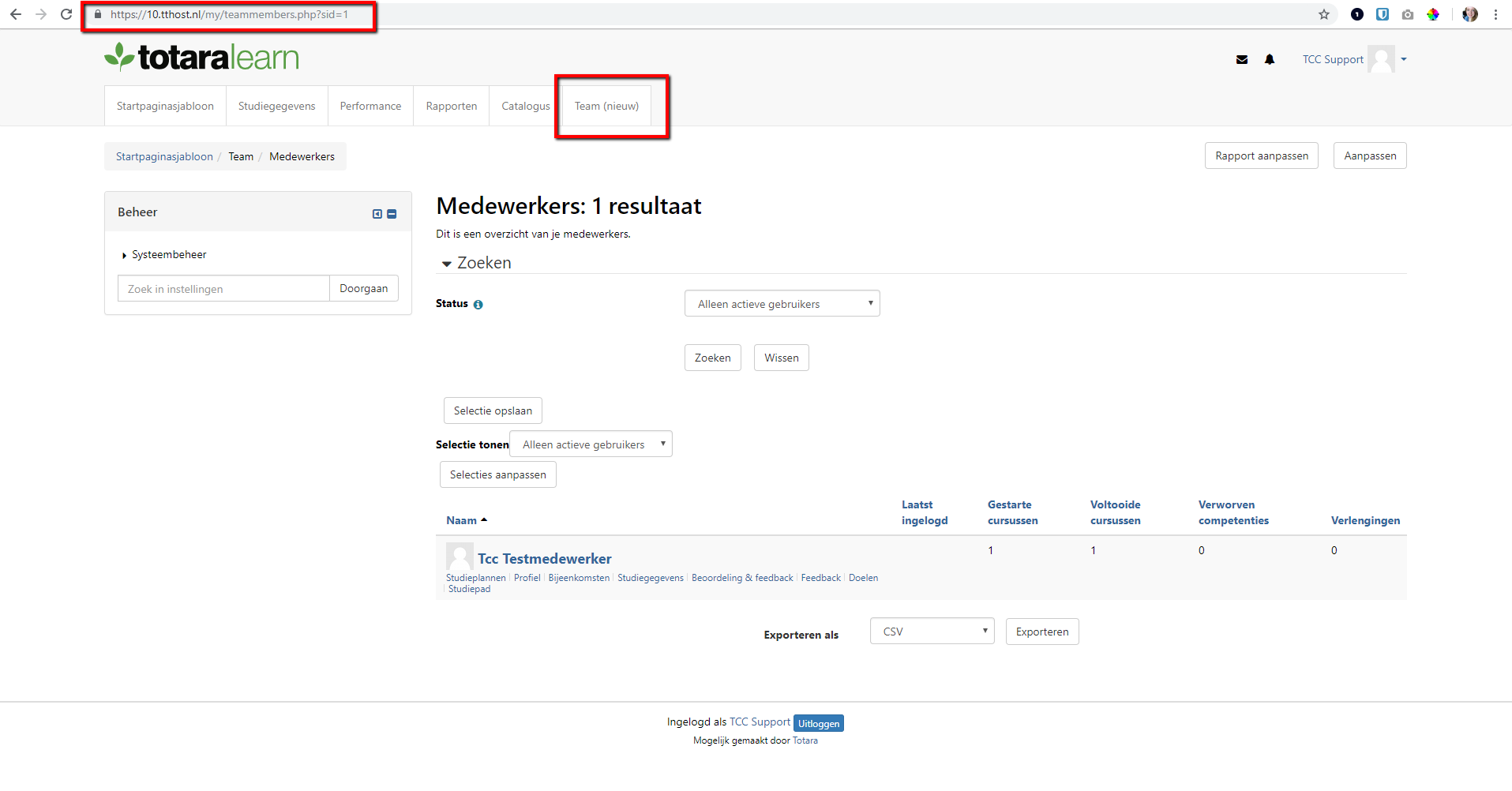The width and height of the screenshot is (1512, 791).
Task: Click the browser address bar URL
Action: coord(229,14)
